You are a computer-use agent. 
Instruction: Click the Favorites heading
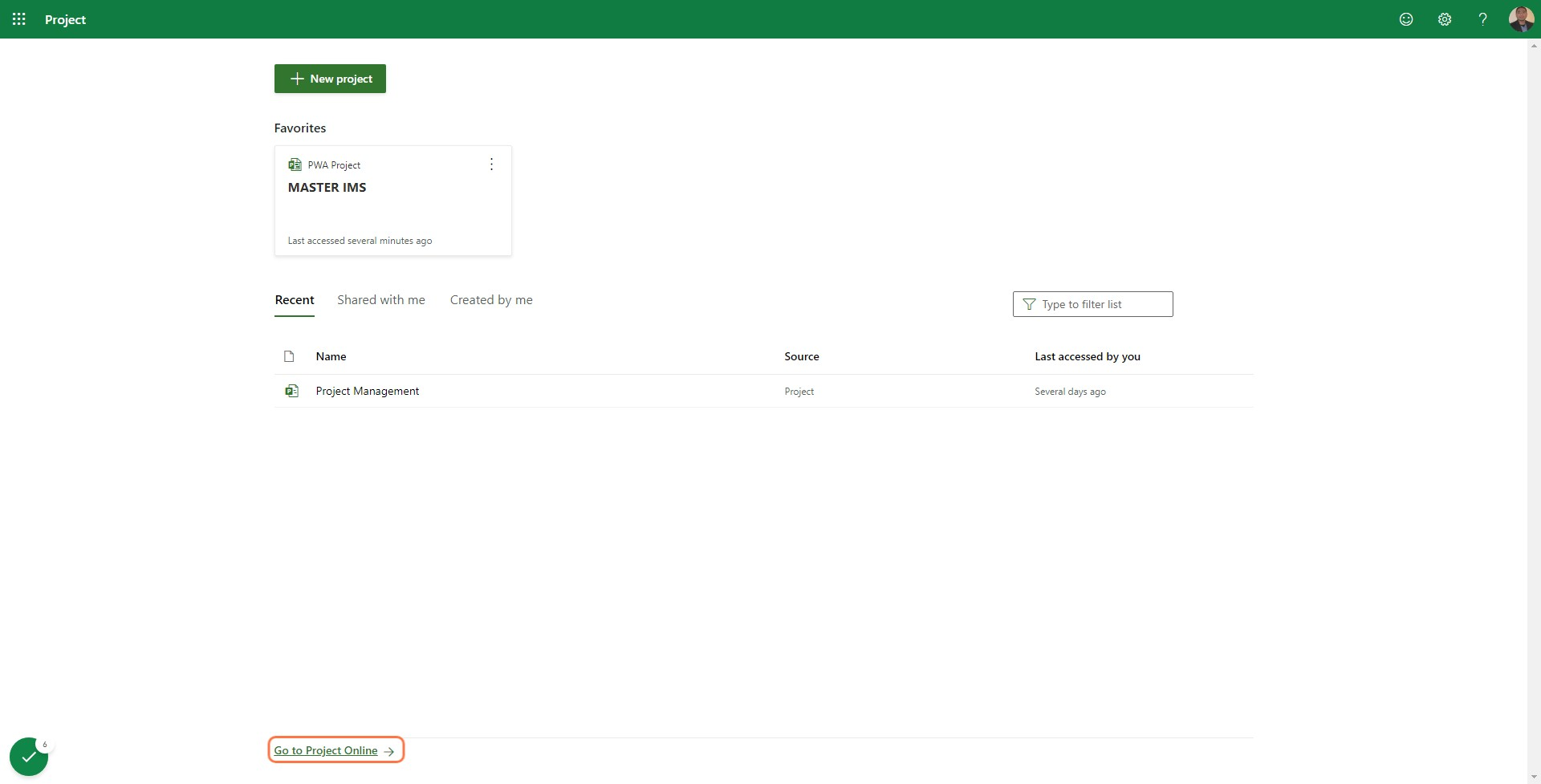point(300,128)
